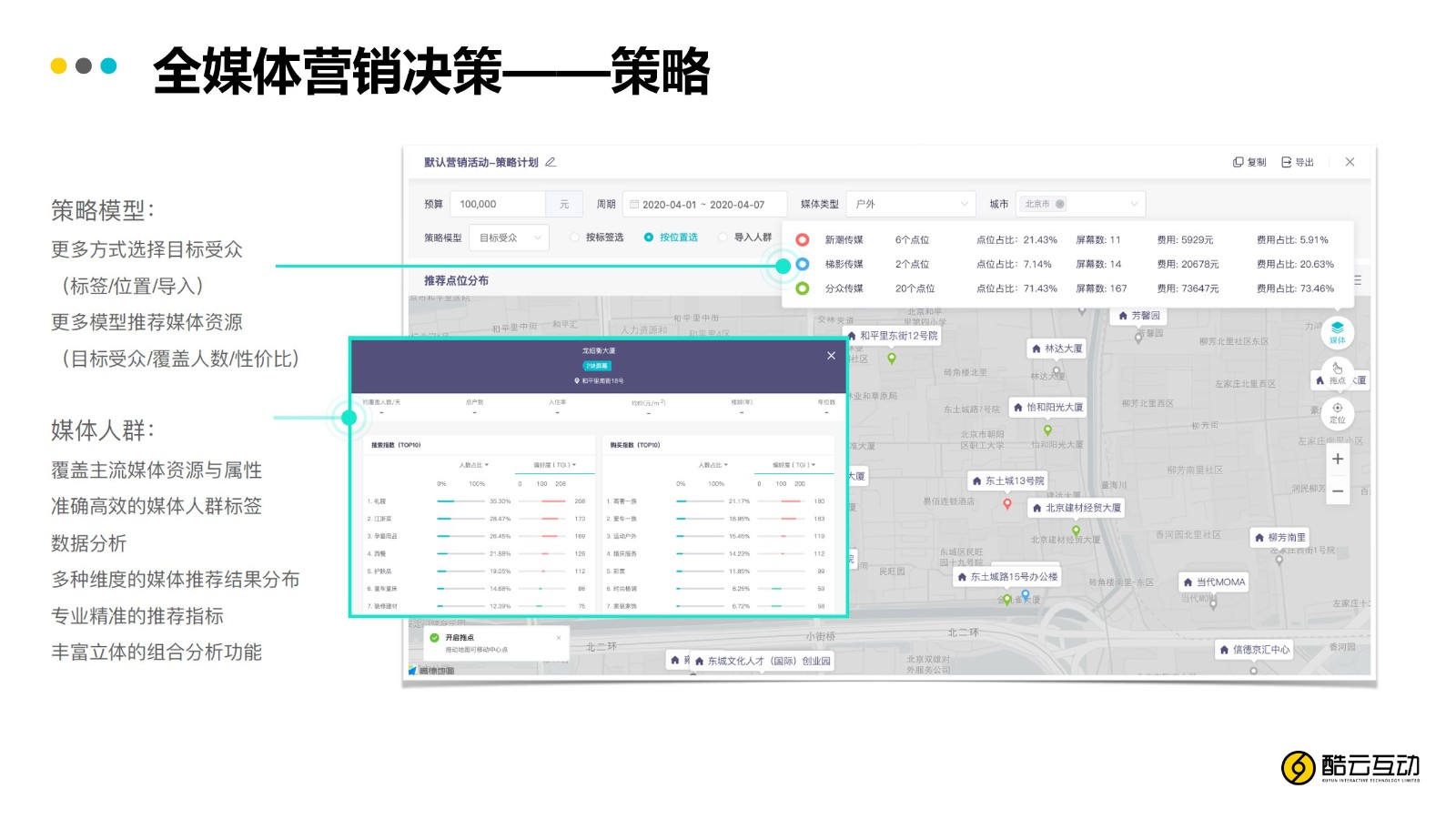Select the 按位置选 radio option

click(x=649, y=238)
